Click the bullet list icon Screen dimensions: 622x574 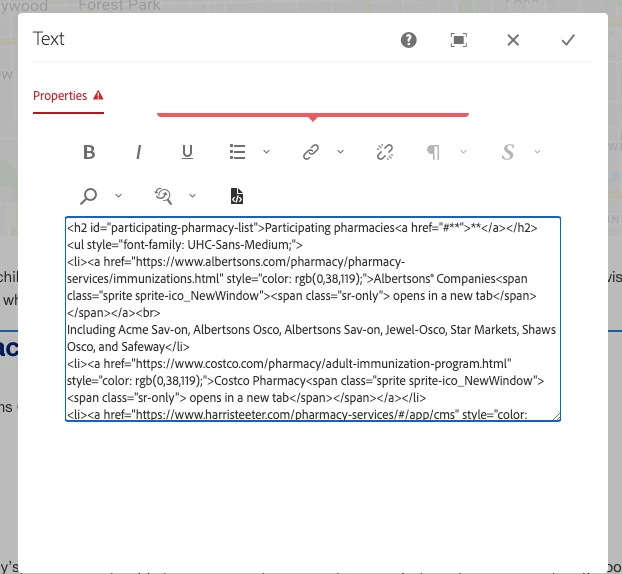pyautogui.click(x=237, y=152)
